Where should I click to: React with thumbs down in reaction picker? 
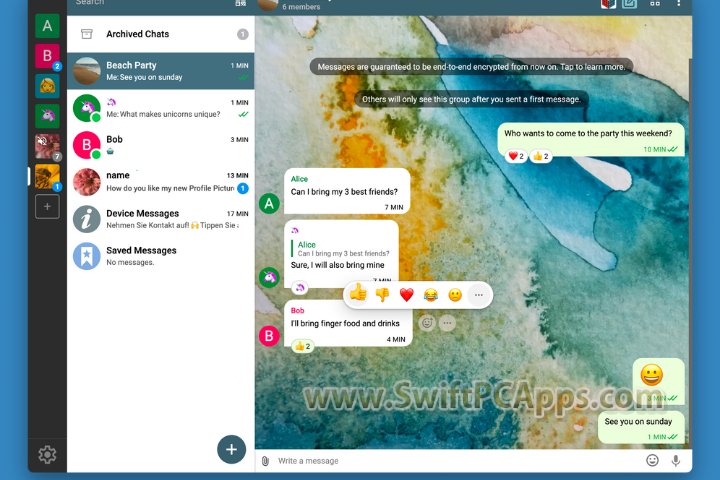pos(382,294)
